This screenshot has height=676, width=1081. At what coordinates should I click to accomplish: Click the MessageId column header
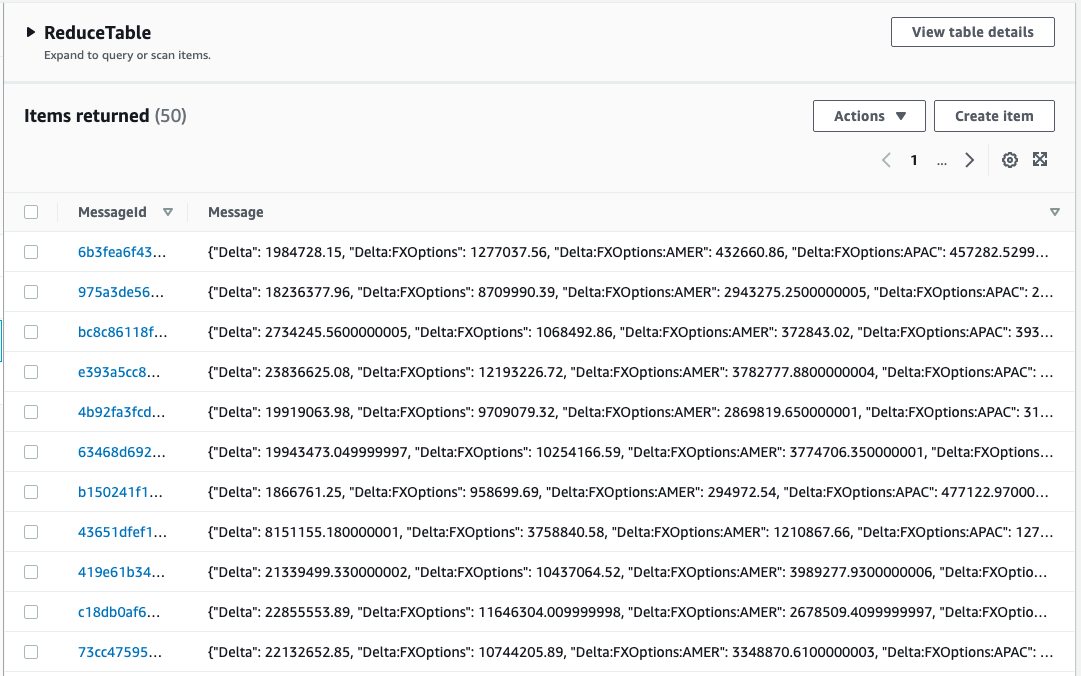pyautogui.click(x=112, y=212)
